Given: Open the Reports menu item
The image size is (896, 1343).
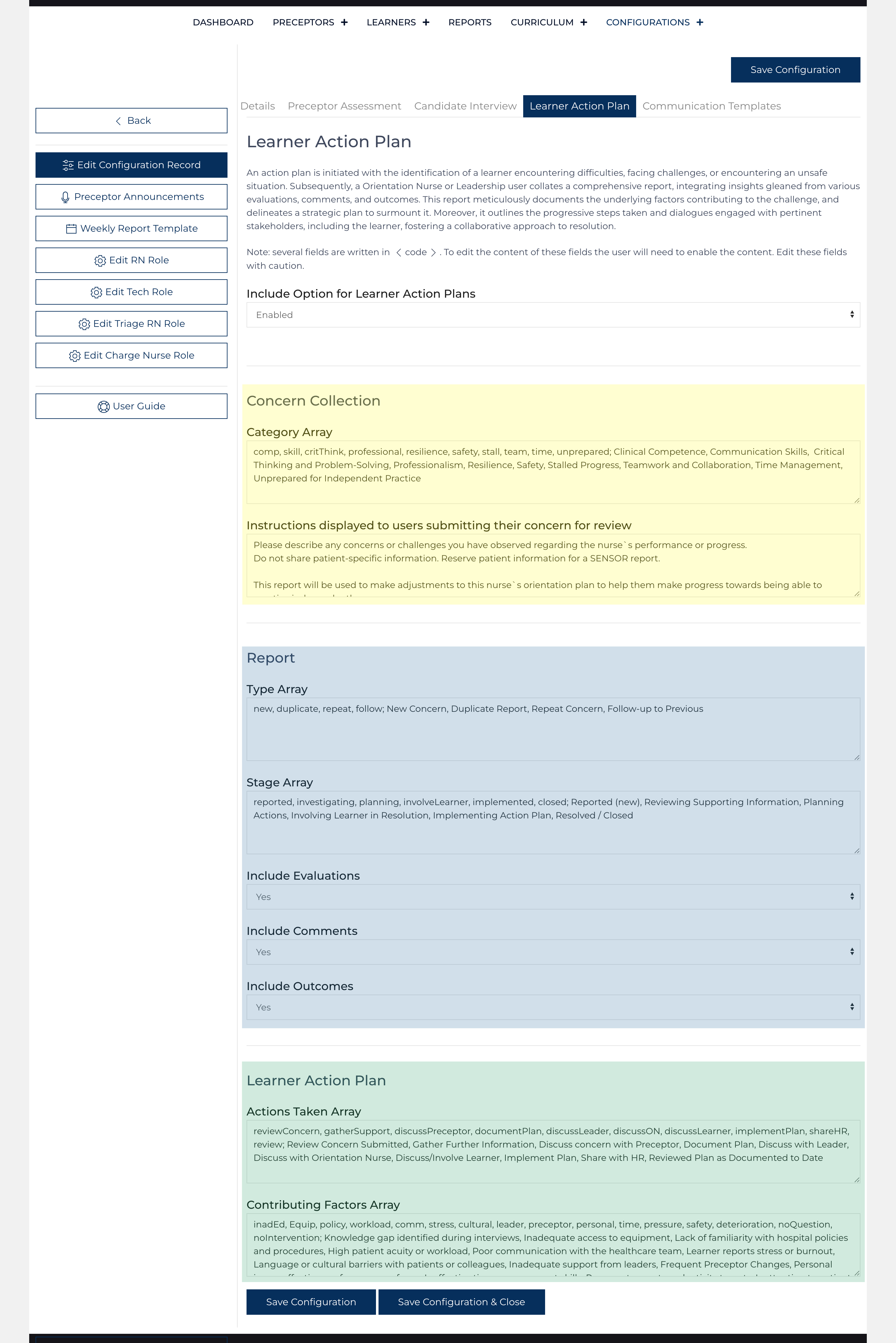Looking at the screenshot, I should 469,22.
